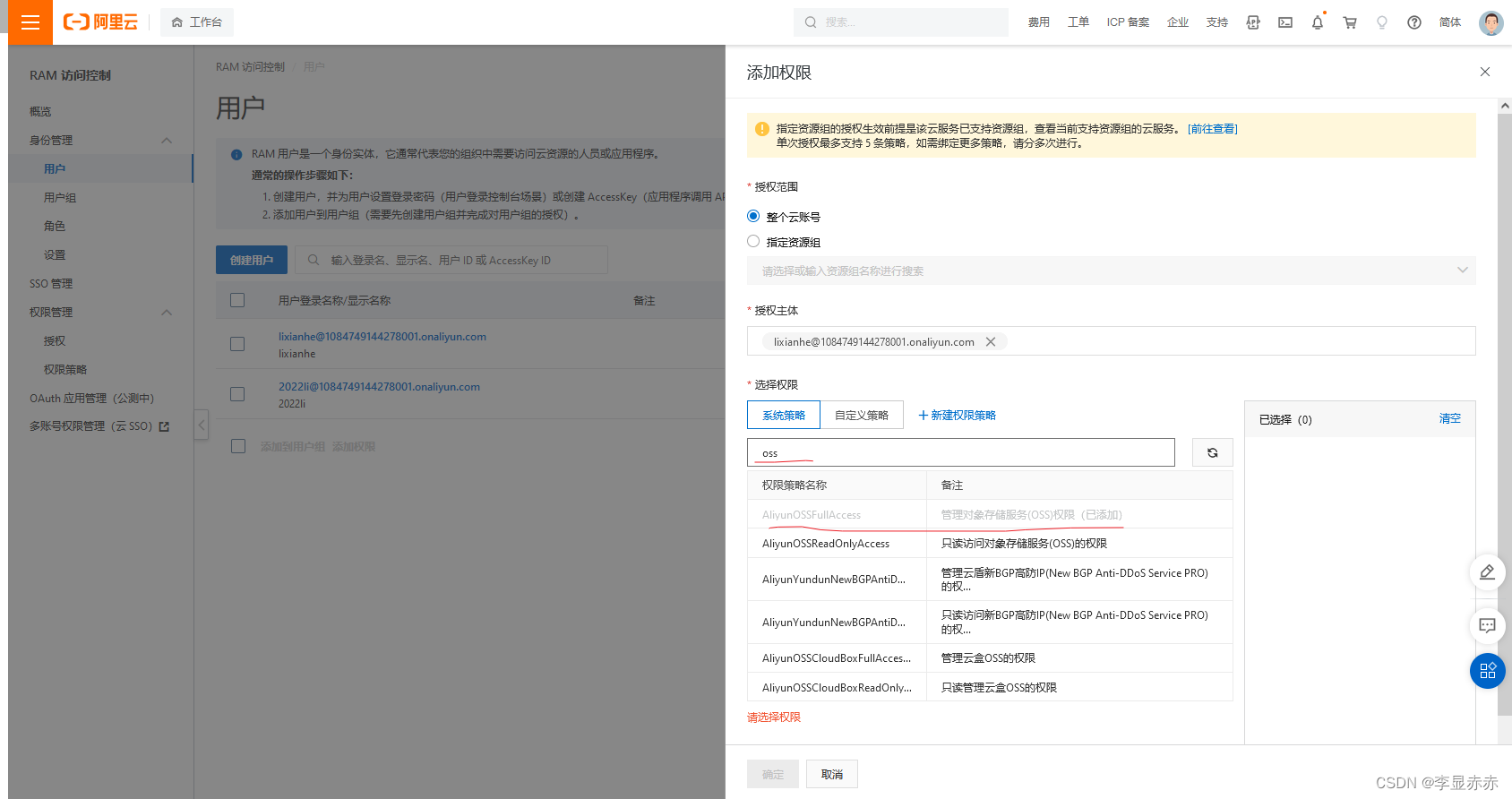Focus the top search box
The height and width of the screenshot is (799, 1512).
point(901,22)
